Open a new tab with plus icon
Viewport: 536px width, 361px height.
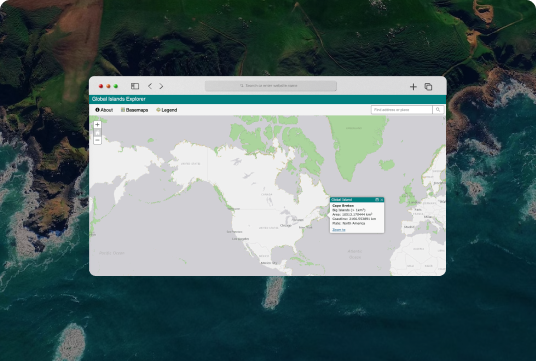(x=413, y=87)
